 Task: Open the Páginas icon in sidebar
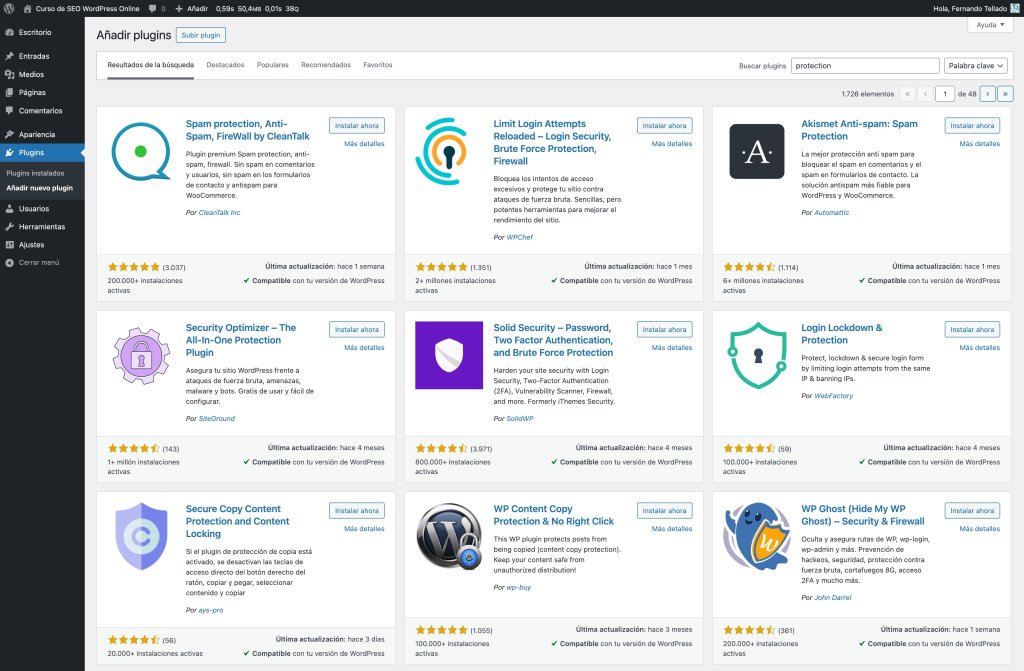coord(9,93)
